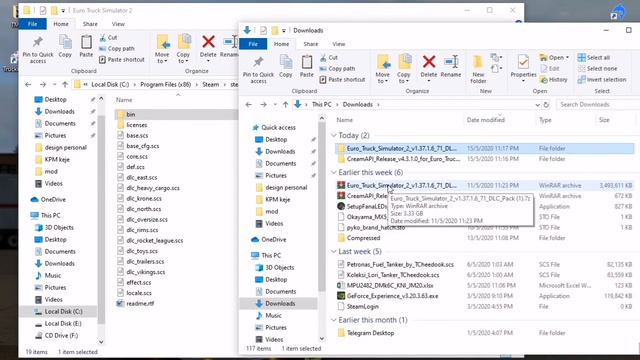Switch to Share tab in Euro Truck window

click(x=90, y=24)
